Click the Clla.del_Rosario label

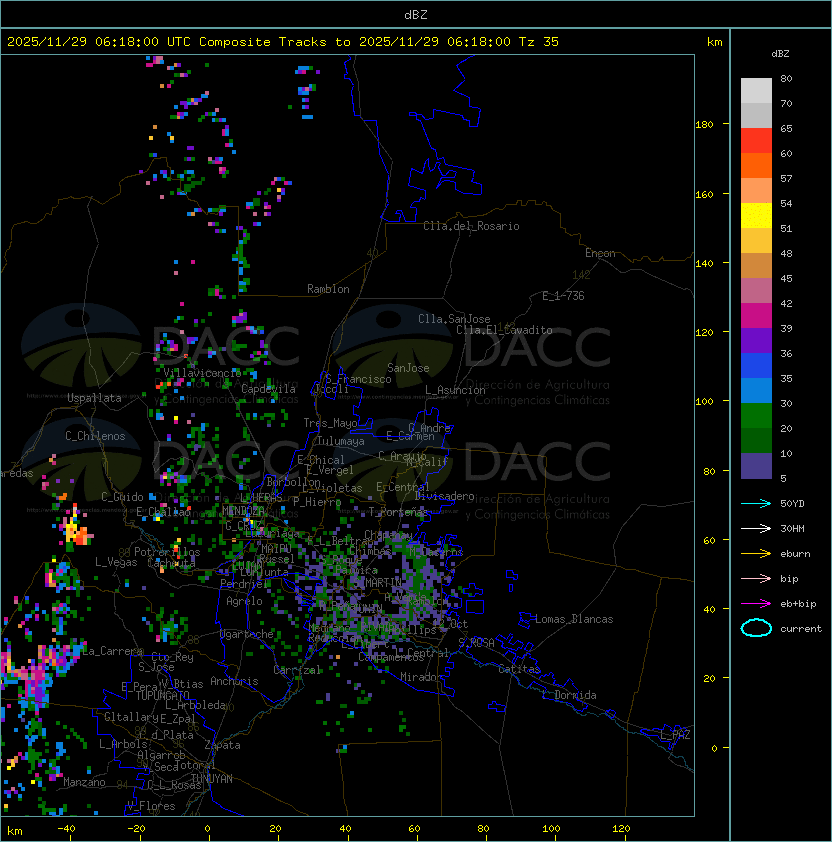(x=471, y=226)
